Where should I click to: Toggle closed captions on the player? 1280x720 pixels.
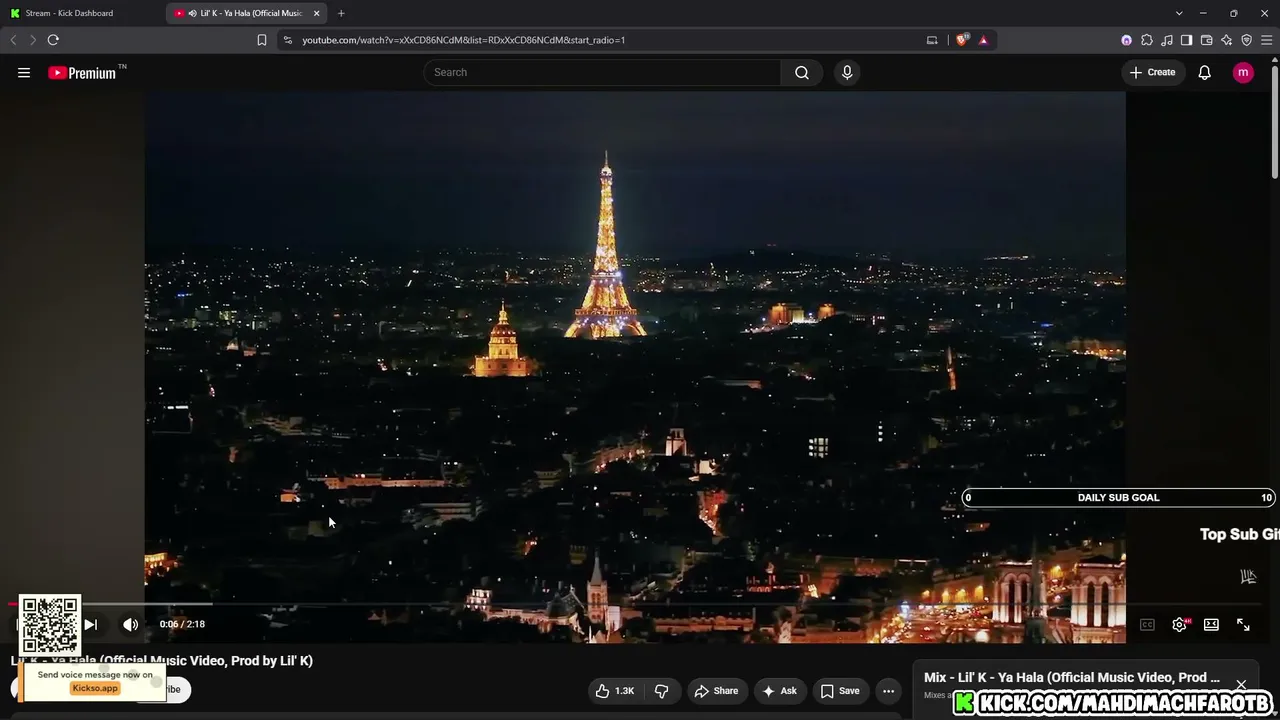click(1147, 625)
